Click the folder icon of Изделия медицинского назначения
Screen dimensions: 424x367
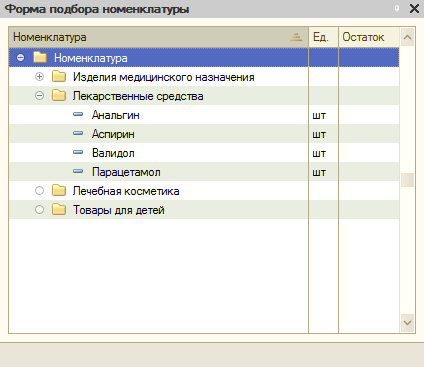coord(59,76)
